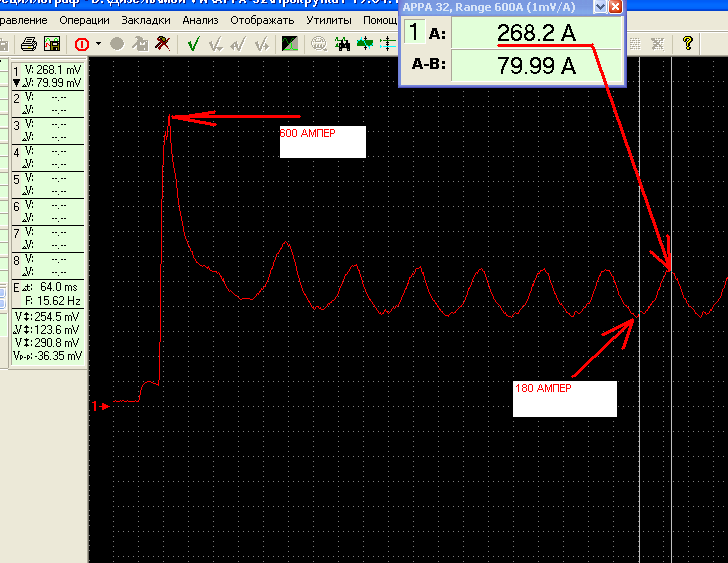Viewport: 728px width, 563px height.
Task: Click the binoculars search icon
Action: [342, 44]
